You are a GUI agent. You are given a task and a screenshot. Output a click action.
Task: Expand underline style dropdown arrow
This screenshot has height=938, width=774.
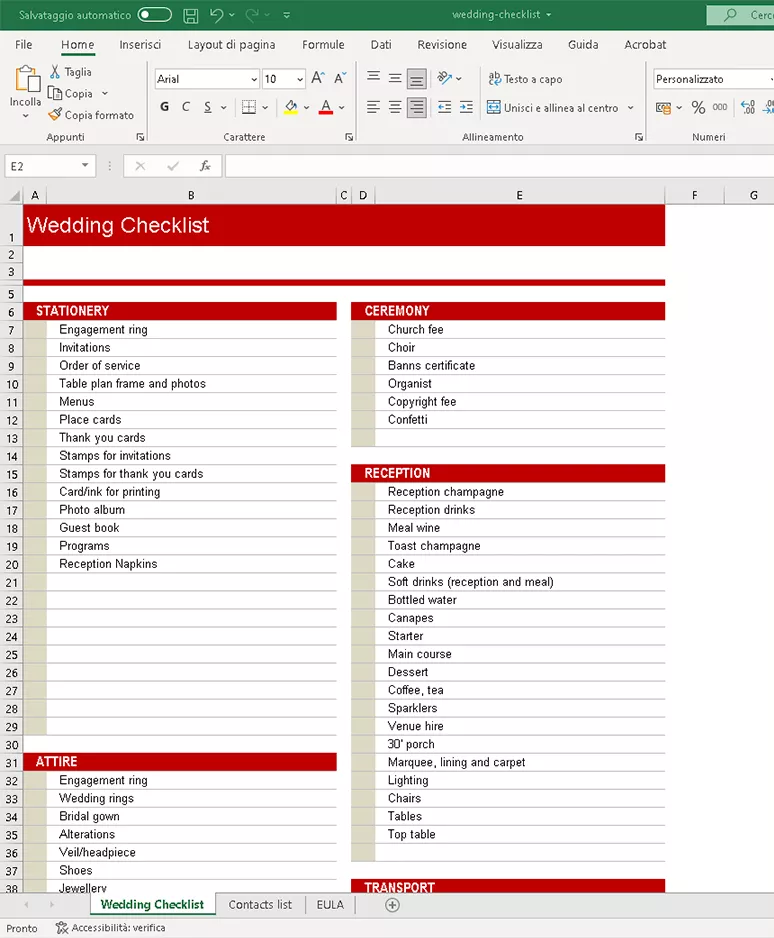224,108
